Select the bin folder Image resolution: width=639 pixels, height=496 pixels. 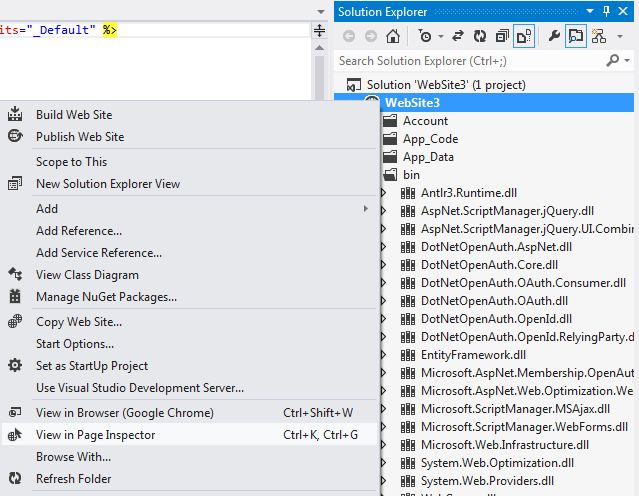click(x=411, y=175)
